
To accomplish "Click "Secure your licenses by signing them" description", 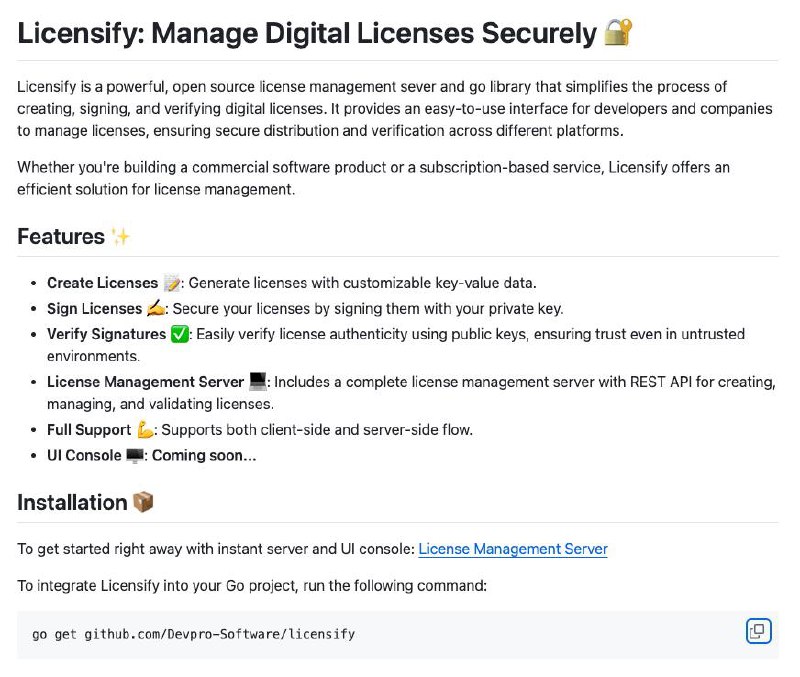I will [x=368, y=308].
